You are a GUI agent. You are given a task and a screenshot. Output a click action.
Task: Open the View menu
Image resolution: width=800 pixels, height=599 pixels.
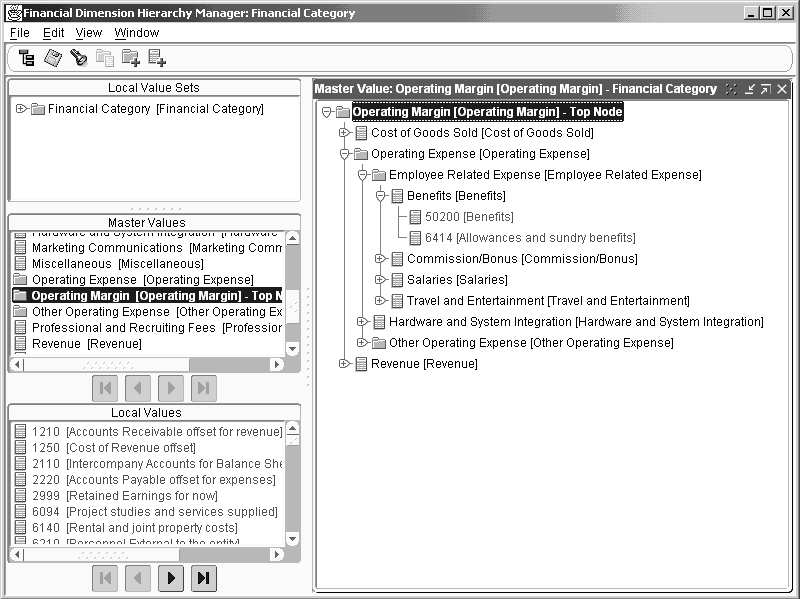tap(89, 33)
